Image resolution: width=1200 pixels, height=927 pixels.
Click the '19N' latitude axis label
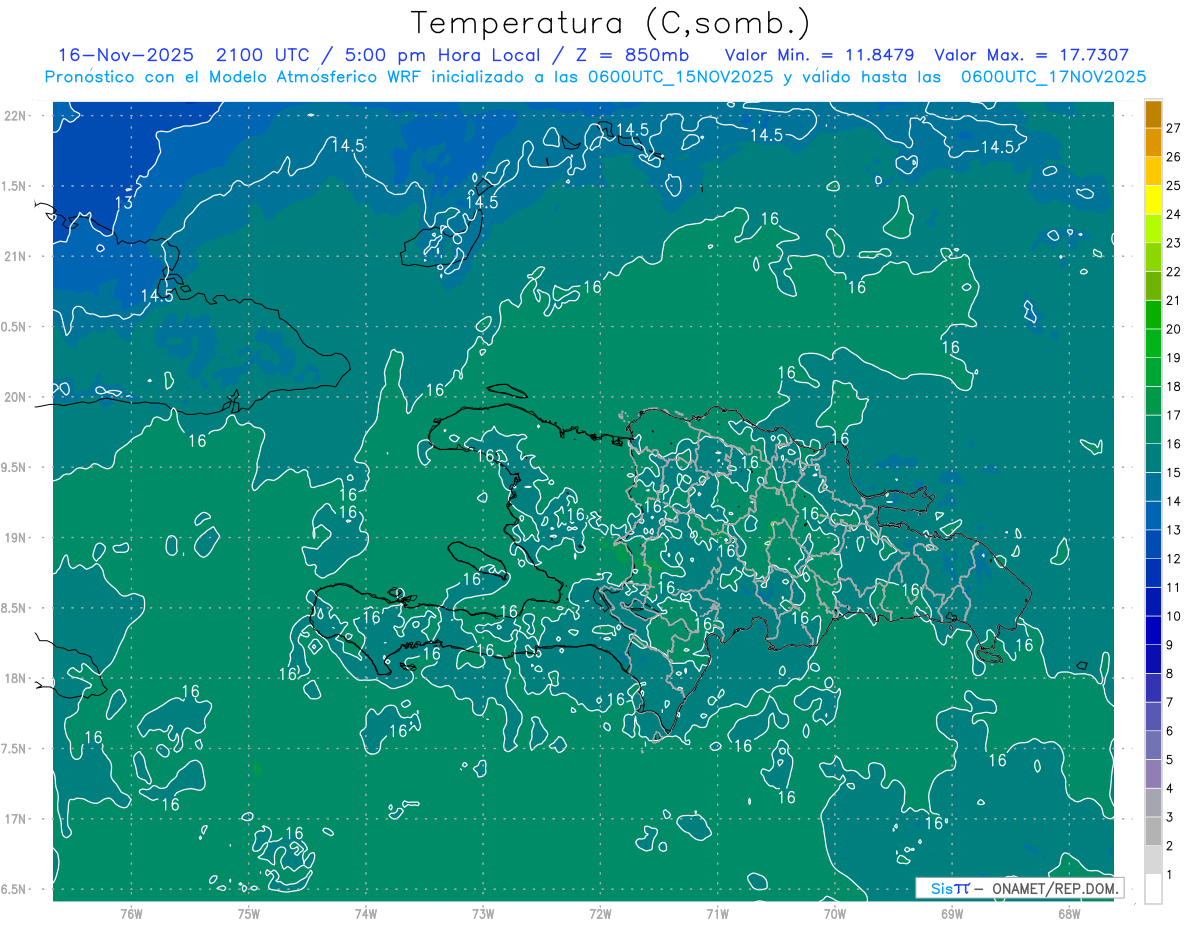pos(16,537)
